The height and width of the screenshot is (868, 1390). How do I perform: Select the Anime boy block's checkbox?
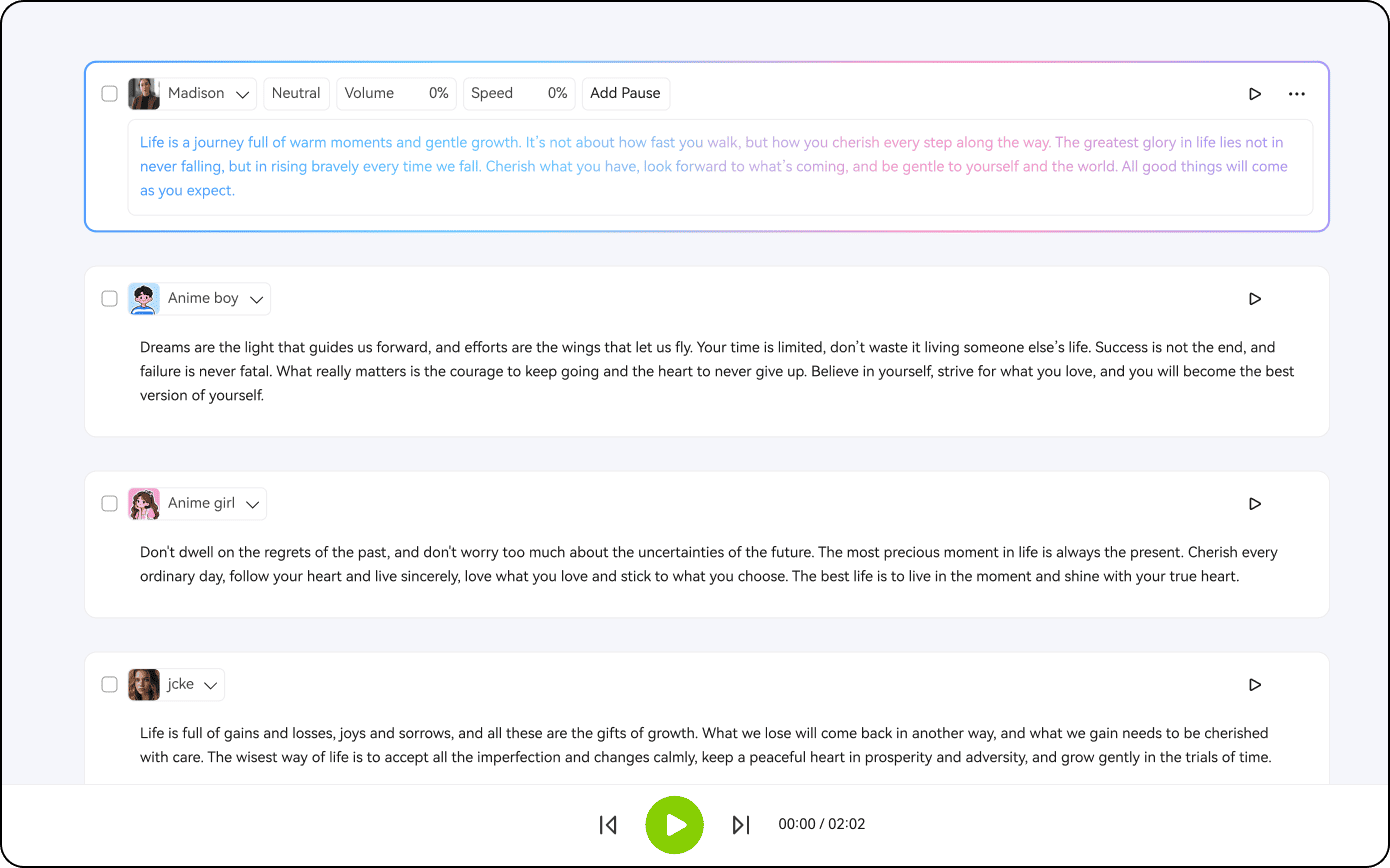109,298
